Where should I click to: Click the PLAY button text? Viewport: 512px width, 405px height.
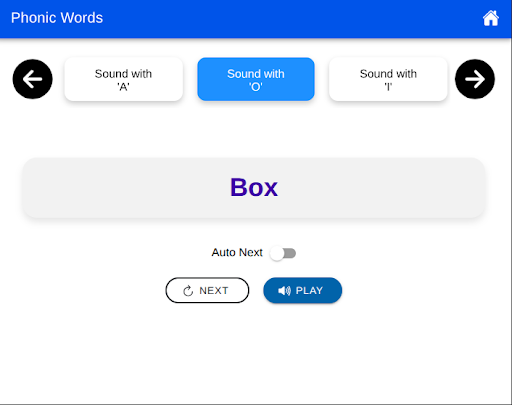coord(309,291)
